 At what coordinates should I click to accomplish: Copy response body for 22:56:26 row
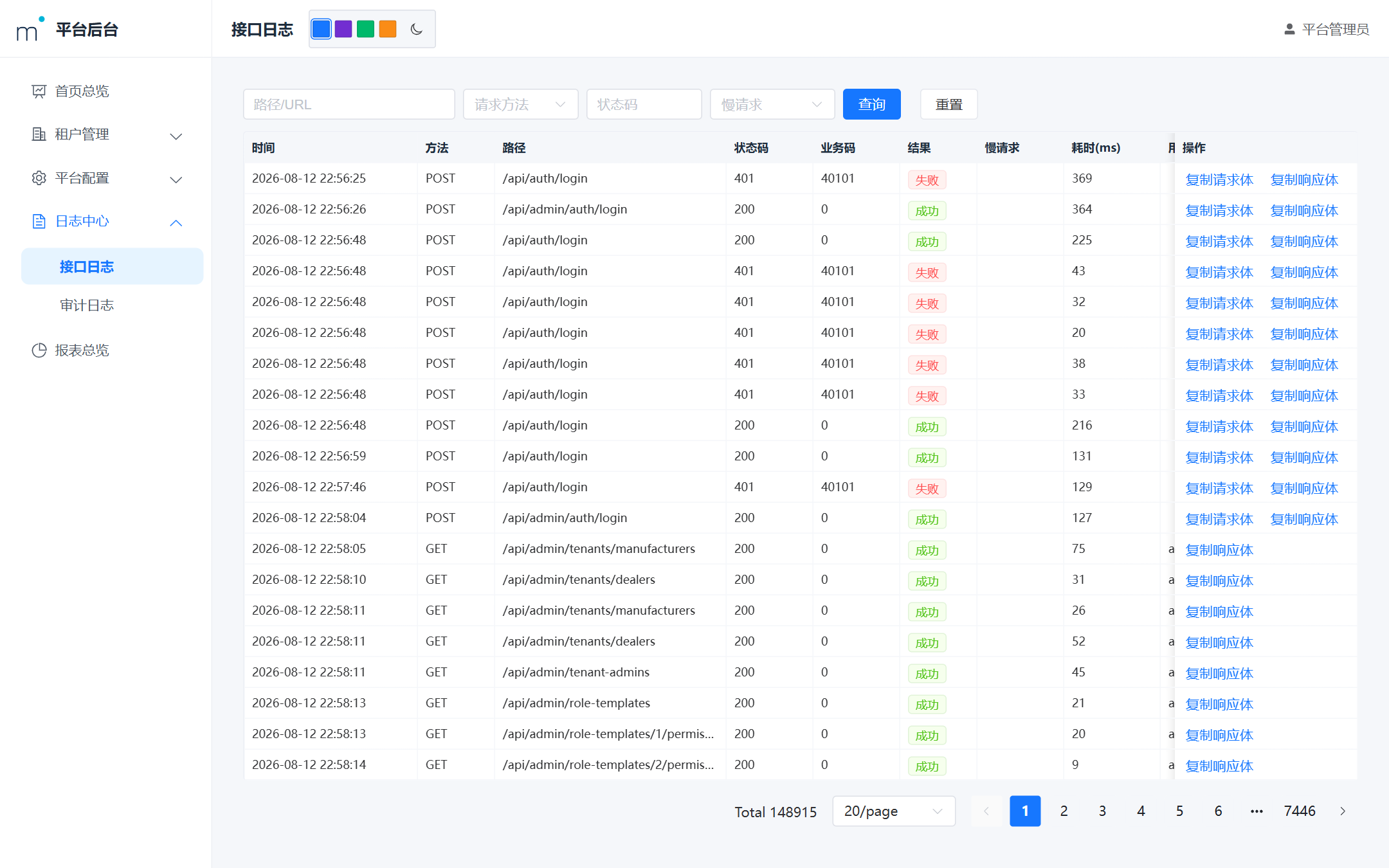pos(1304,210)
